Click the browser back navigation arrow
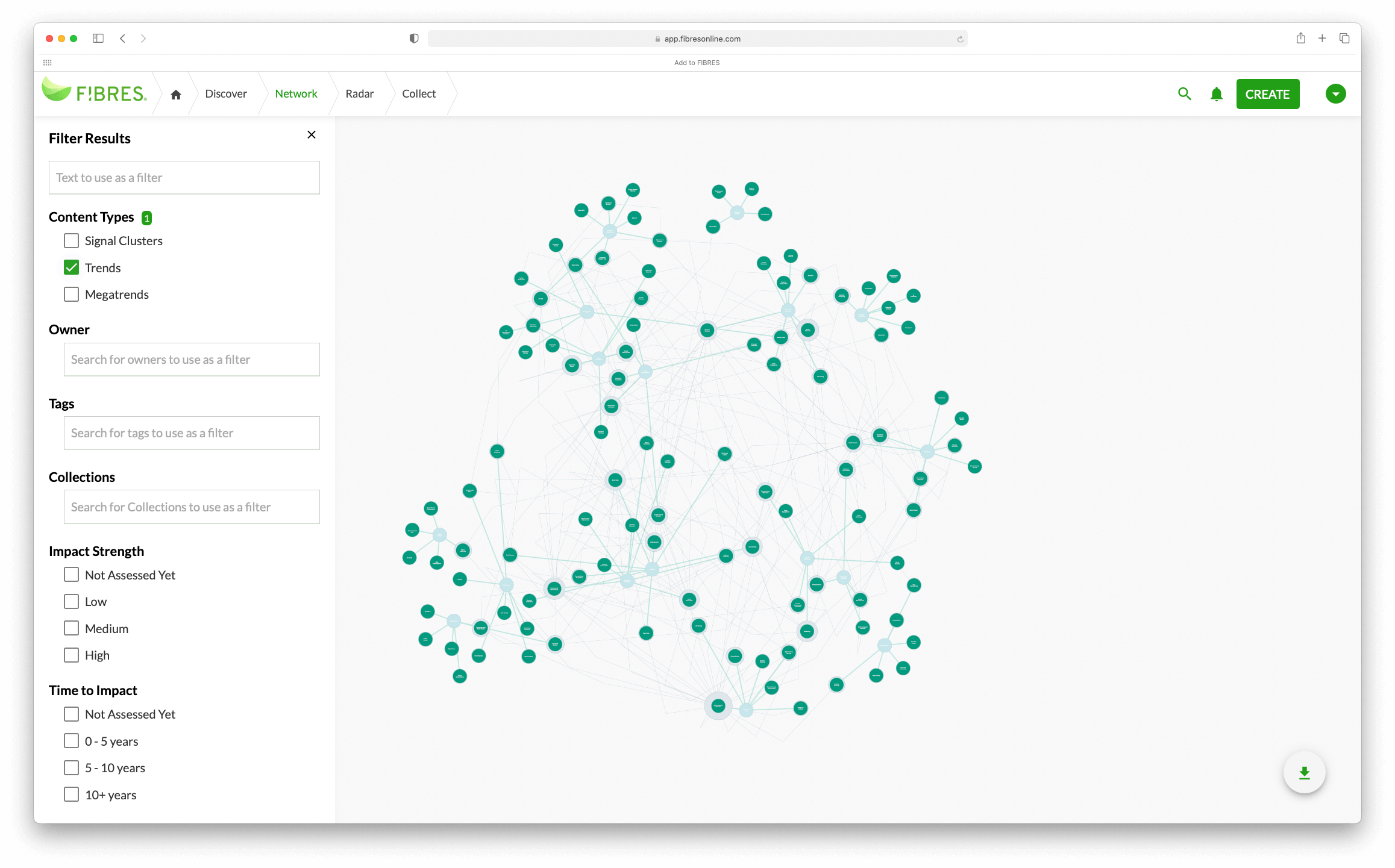The width and height of the screenshot is (1395, 868). click(x=123, y=38)
